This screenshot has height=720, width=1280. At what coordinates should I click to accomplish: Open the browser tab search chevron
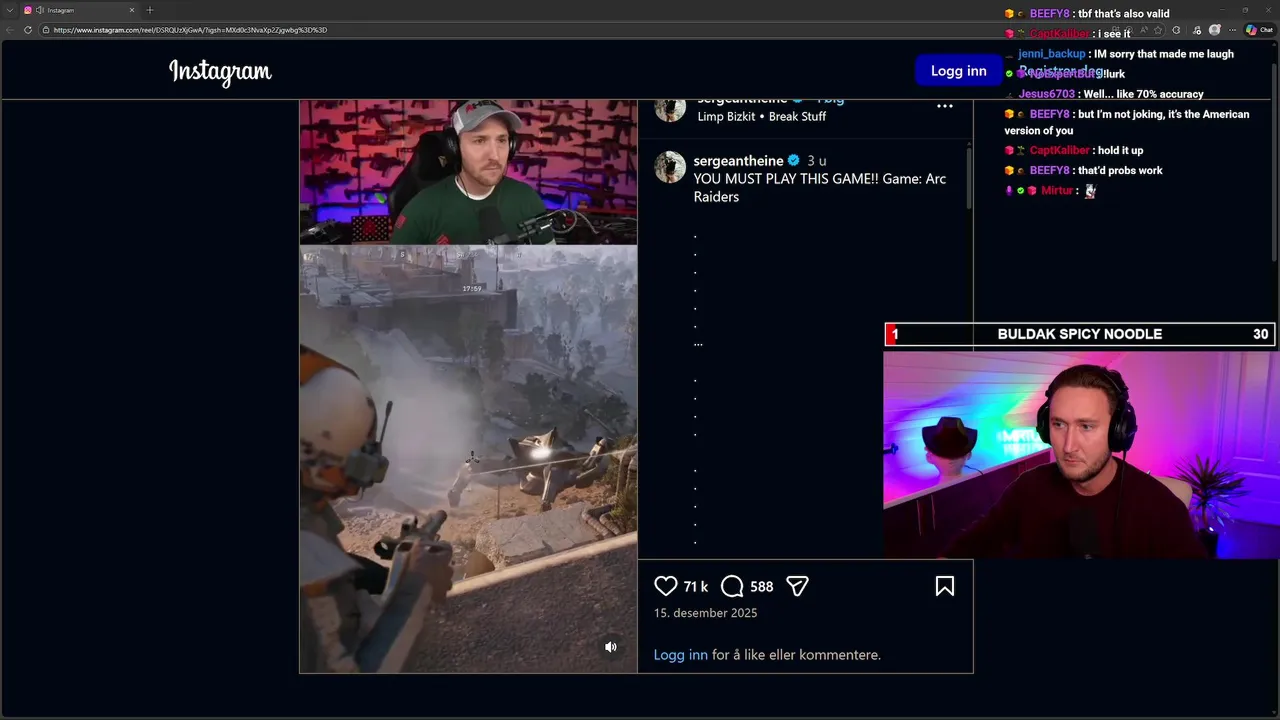9,10
